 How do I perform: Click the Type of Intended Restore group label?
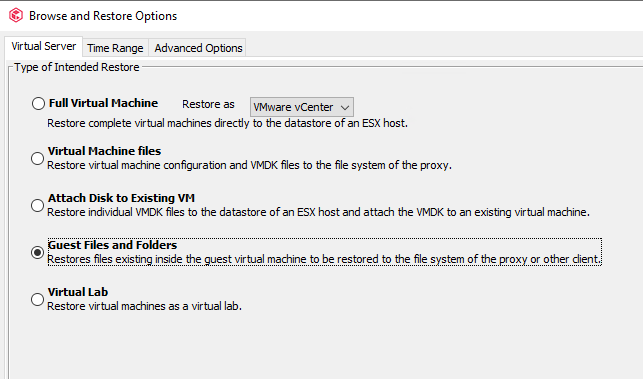coord(77,67)
